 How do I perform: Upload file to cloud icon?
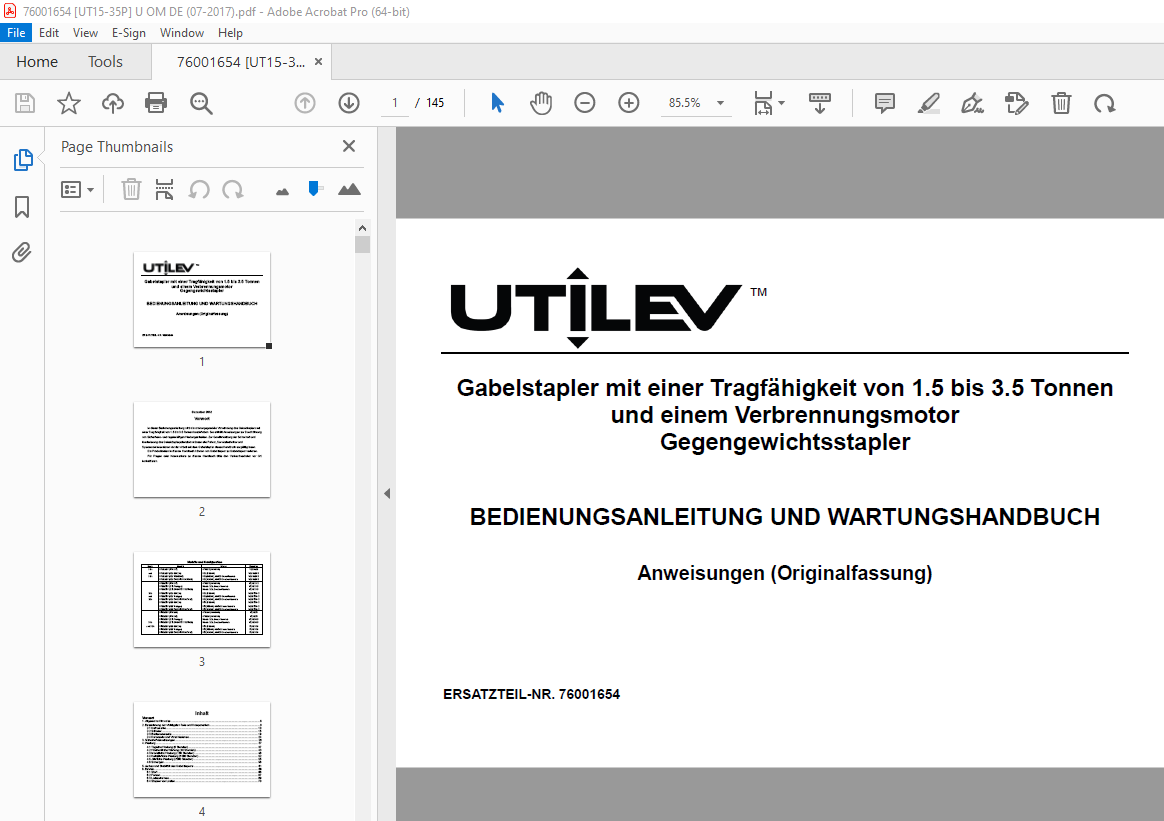pos(113,103)
